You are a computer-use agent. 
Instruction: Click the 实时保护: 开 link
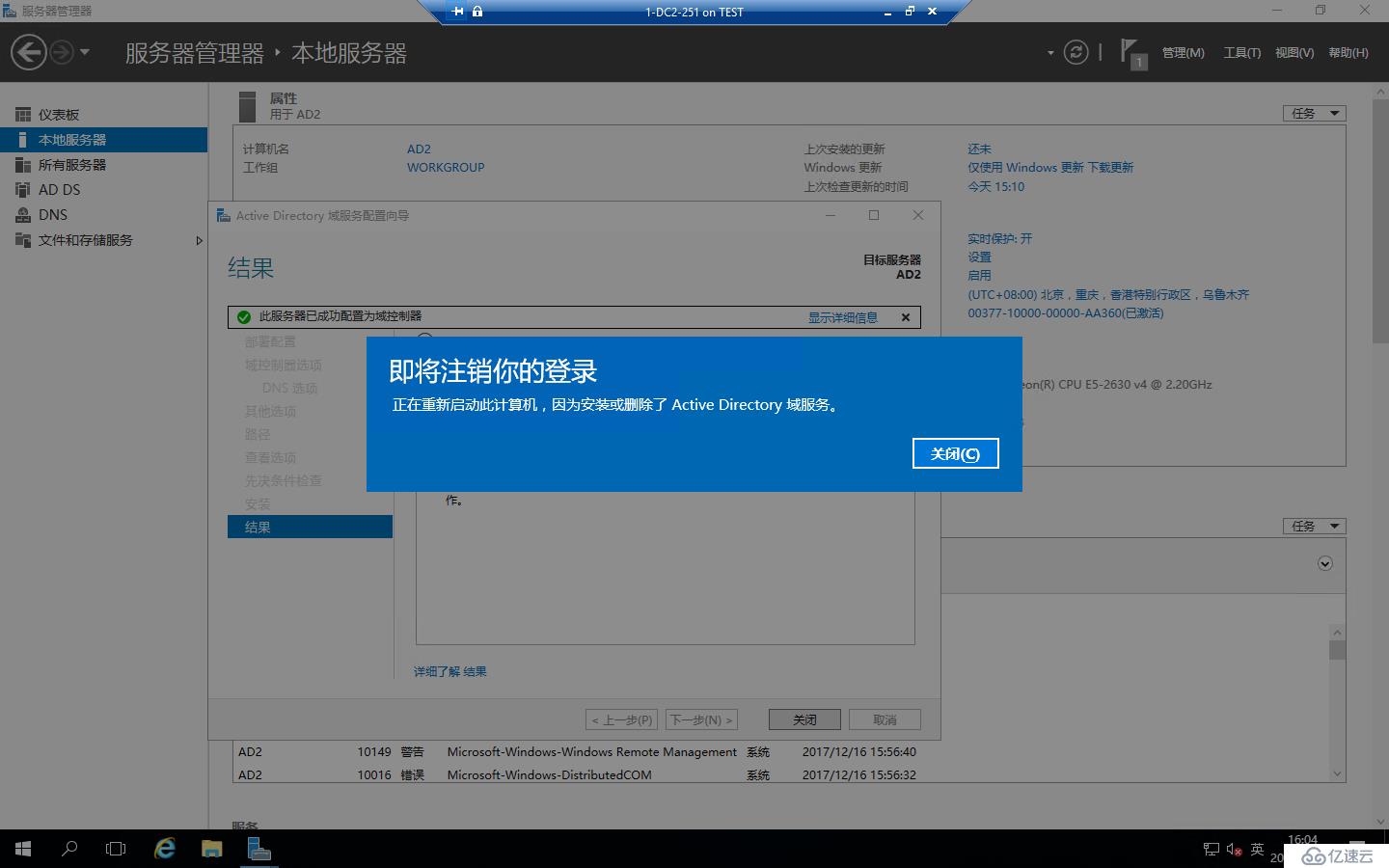(999, 238)
